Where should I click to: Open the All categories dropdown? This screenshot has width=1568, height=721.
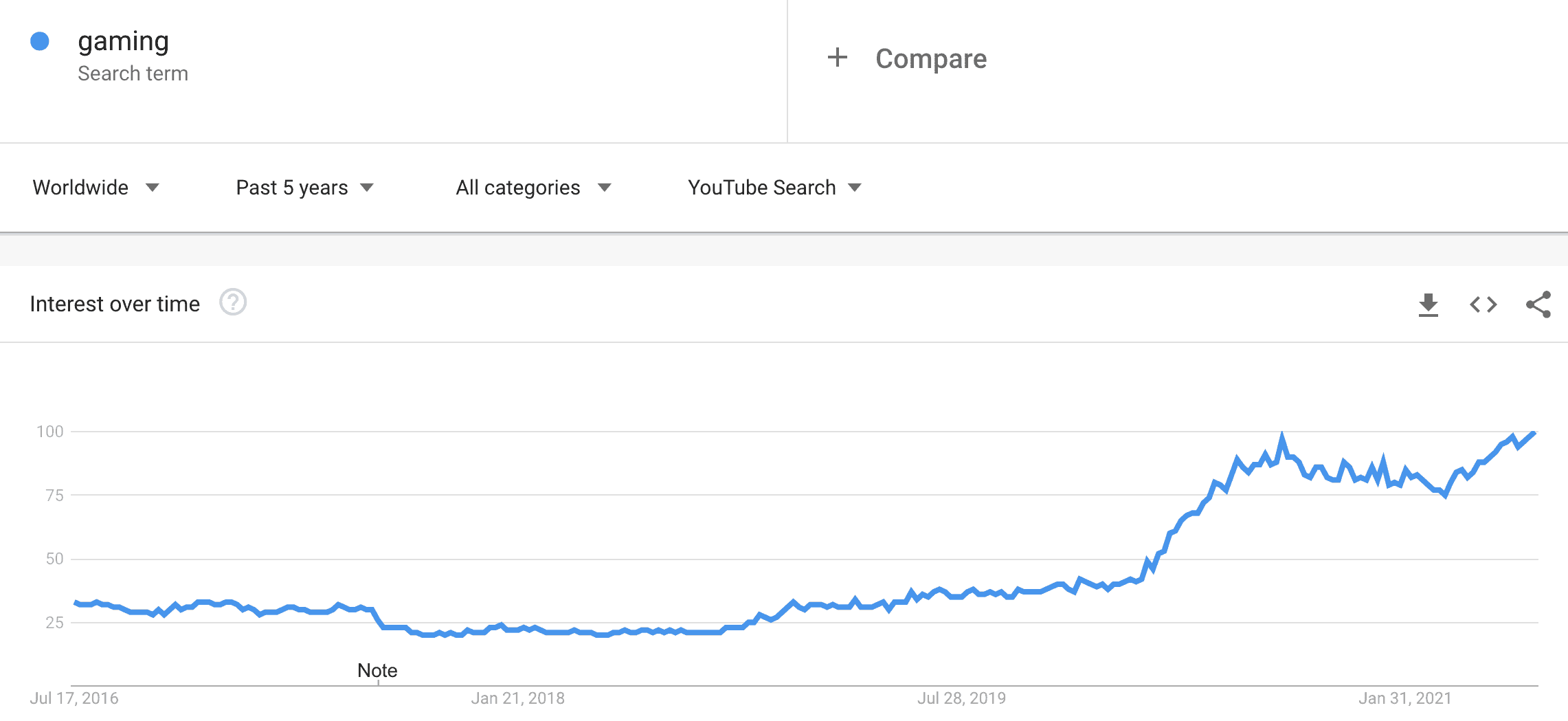coord(533,188)
